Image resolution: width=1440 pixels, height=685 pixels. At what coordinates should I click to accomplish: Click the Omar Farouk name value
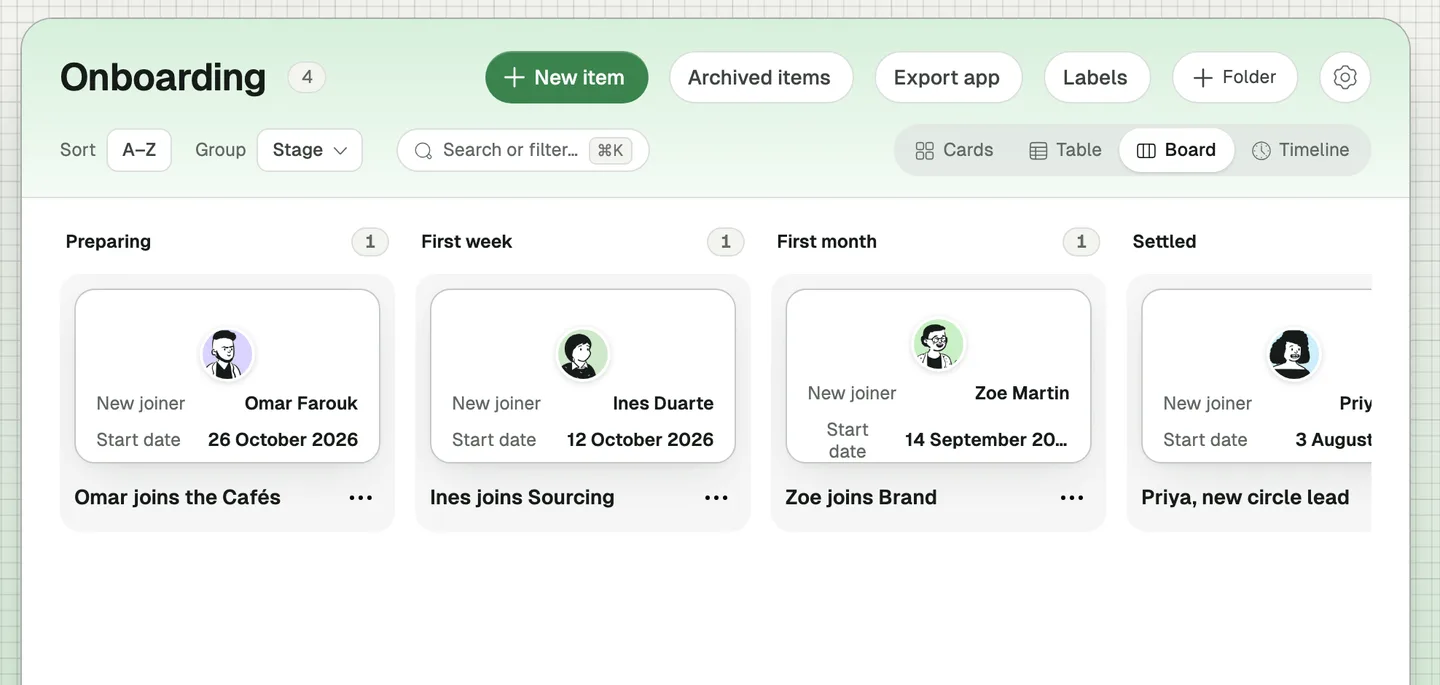(x=301, y=403)
